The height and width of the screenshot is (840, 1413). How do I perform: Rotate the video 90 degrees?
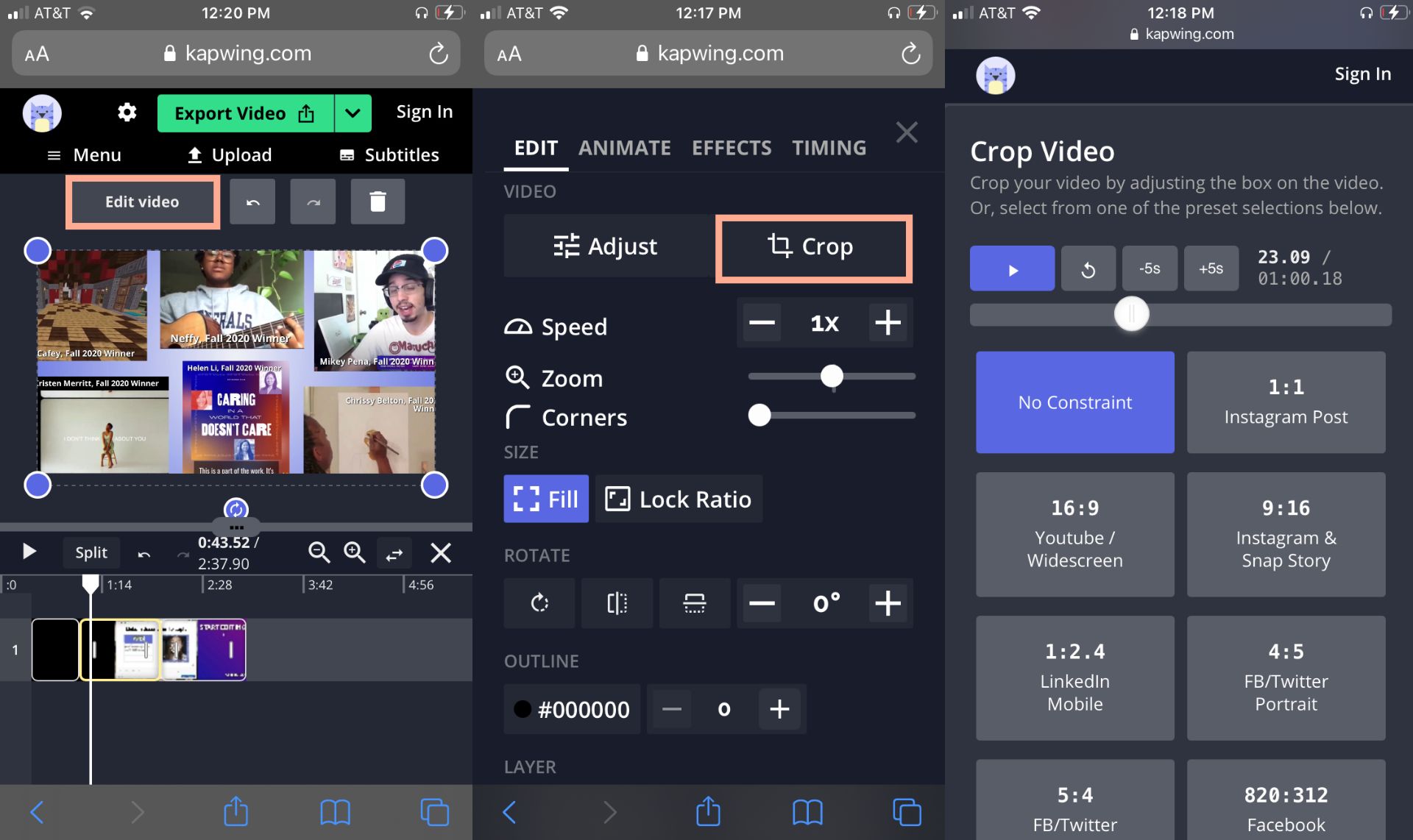(539, 603)
